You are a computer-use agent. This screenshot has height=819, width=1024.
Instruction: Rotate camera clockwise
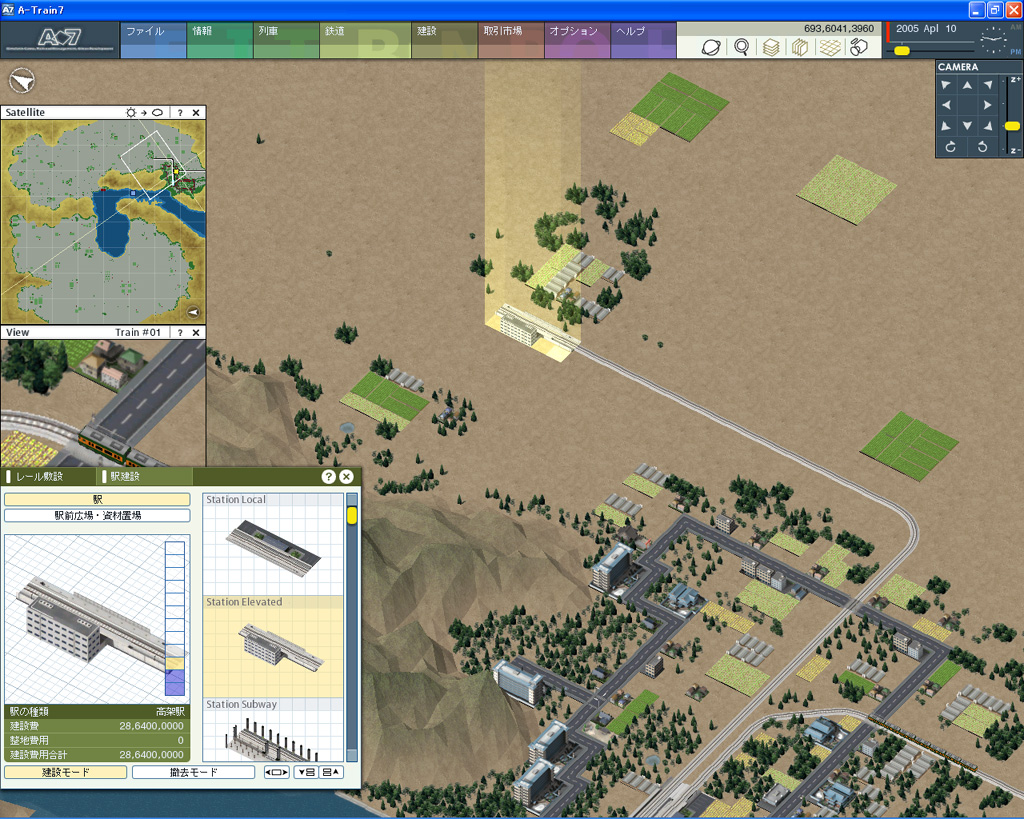point(951,147)
